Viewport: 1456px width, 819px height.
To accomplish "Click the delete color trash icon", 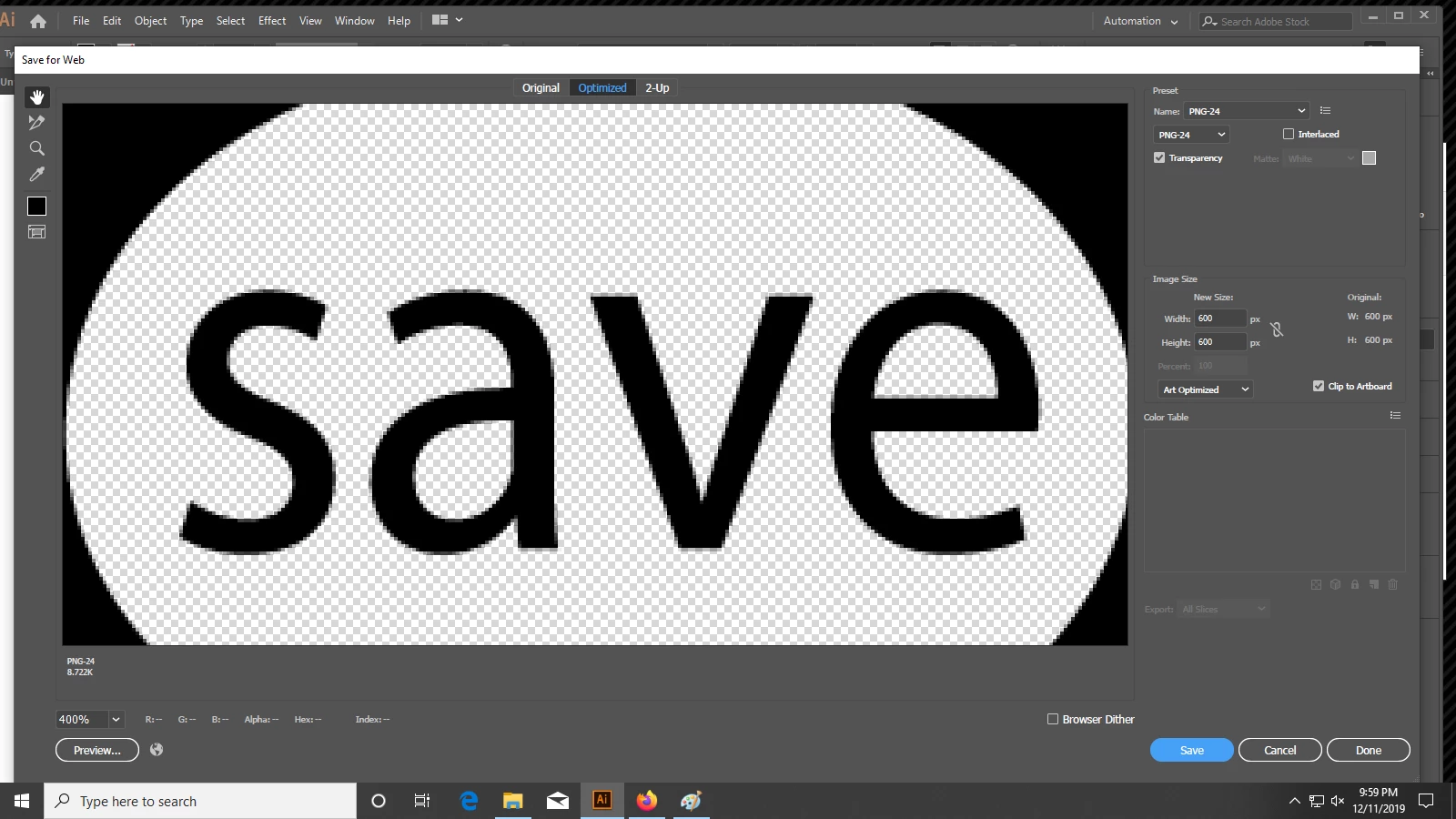I will pyautogui.click(x=1392, y=584).
